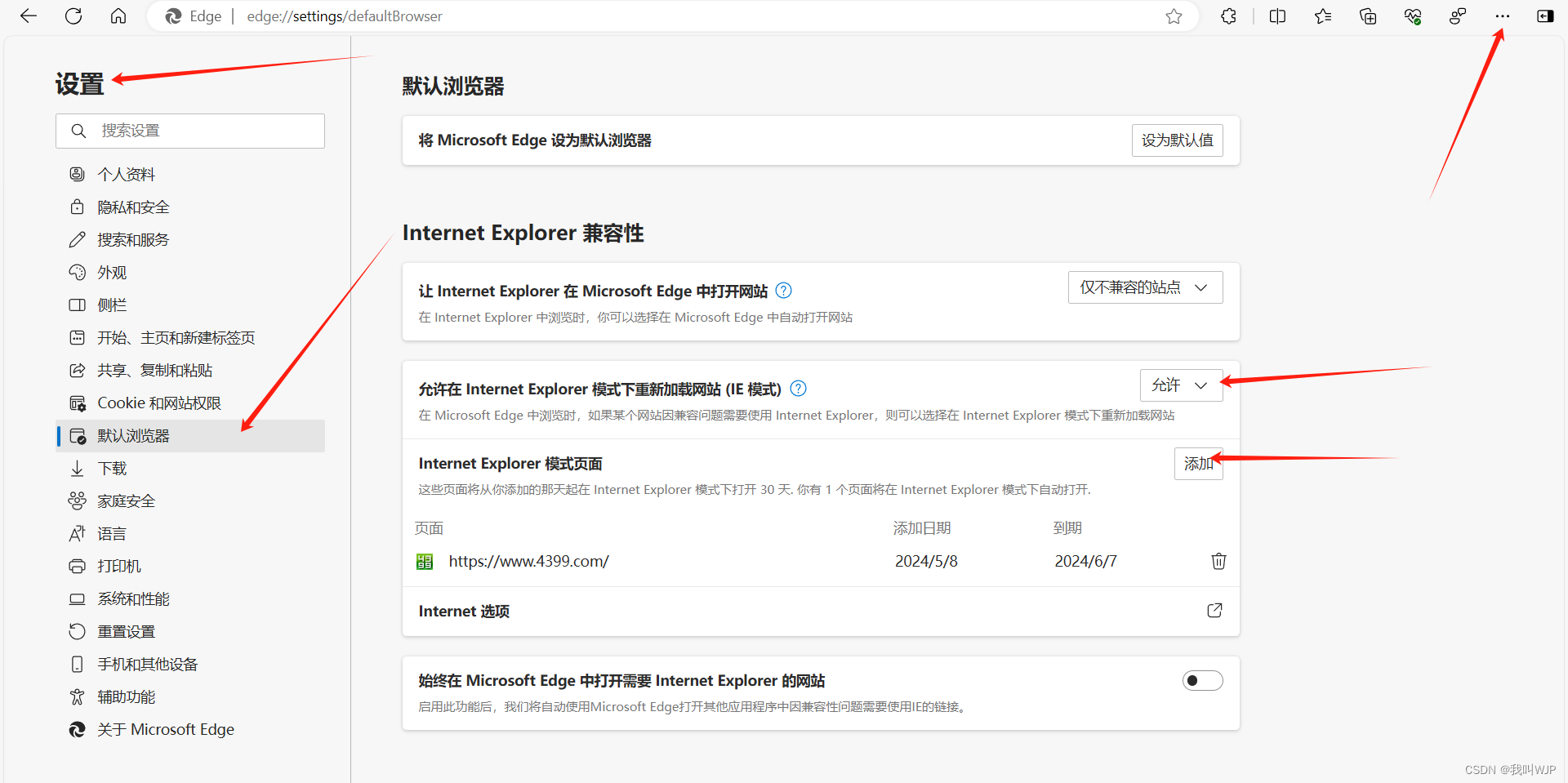Screen dimensions: 1568x783
Task: Open the browser home page icon
Action: [118, 16]
